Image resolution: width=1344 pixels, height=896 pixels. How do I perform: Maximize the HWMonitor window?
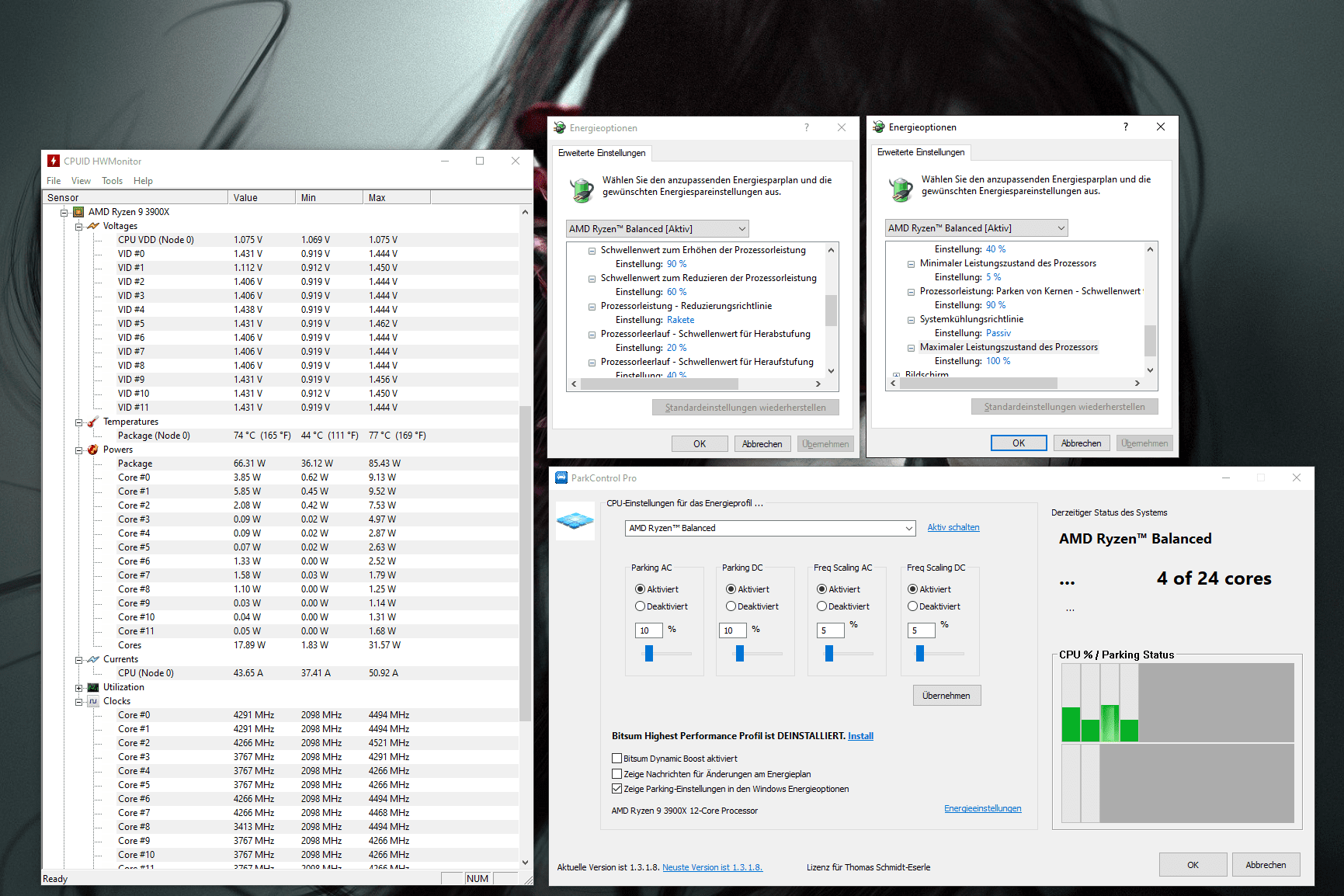[x=480, y=161]
